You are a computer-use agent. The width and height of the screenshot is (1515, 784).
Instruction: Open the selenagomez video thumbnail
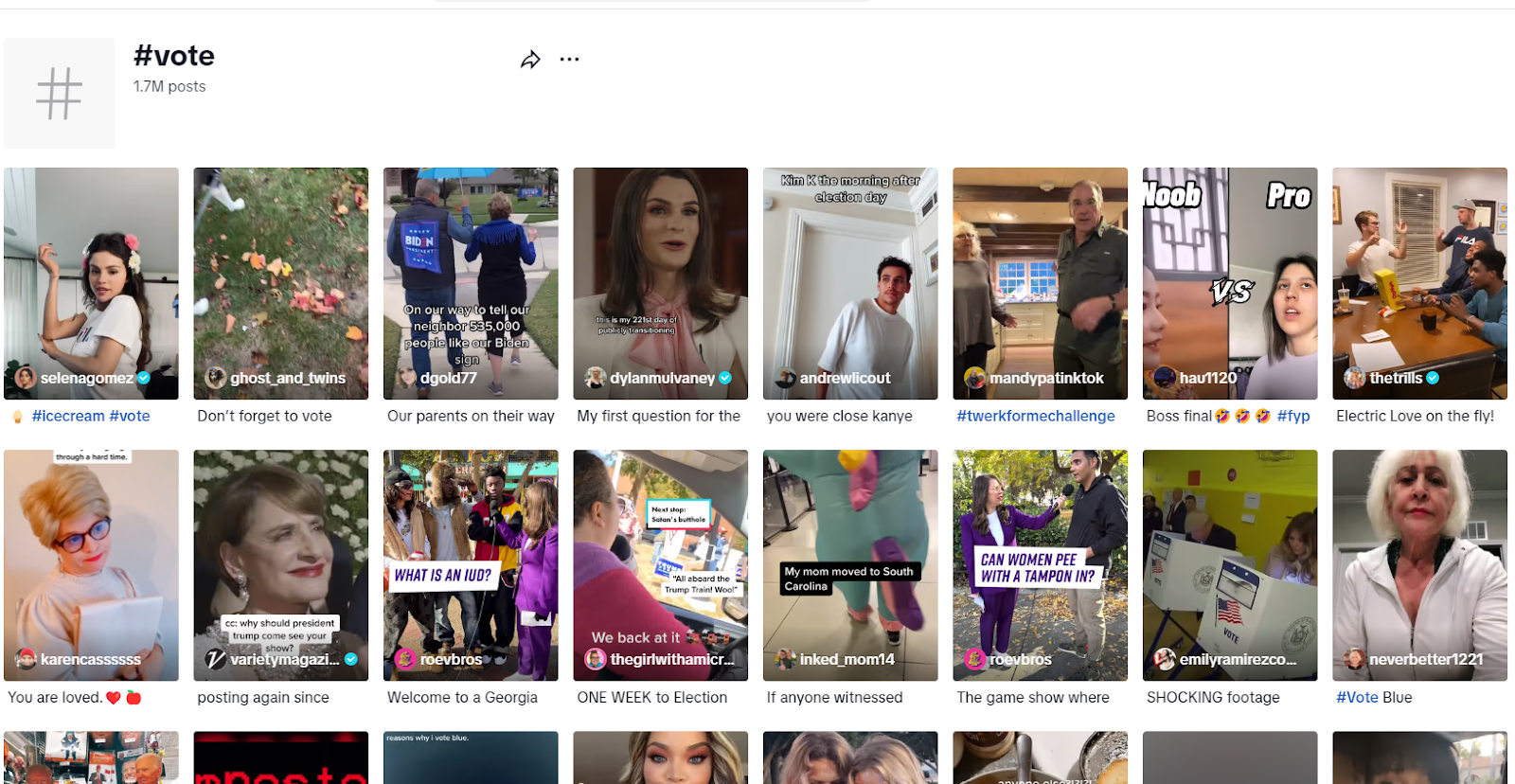pos(91,283)
